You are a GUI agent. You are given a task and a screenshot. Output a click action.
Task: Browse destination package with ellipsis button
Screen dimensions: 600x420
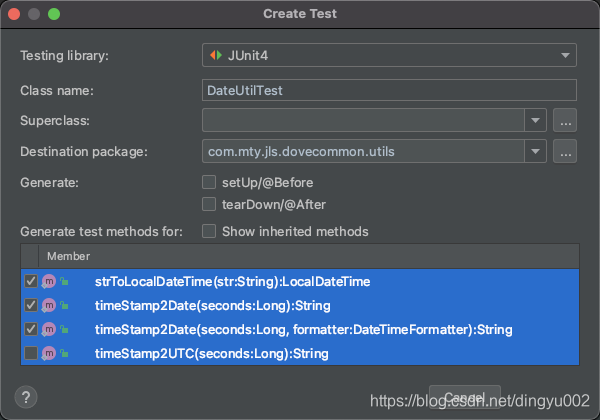(x=565, y=151)
